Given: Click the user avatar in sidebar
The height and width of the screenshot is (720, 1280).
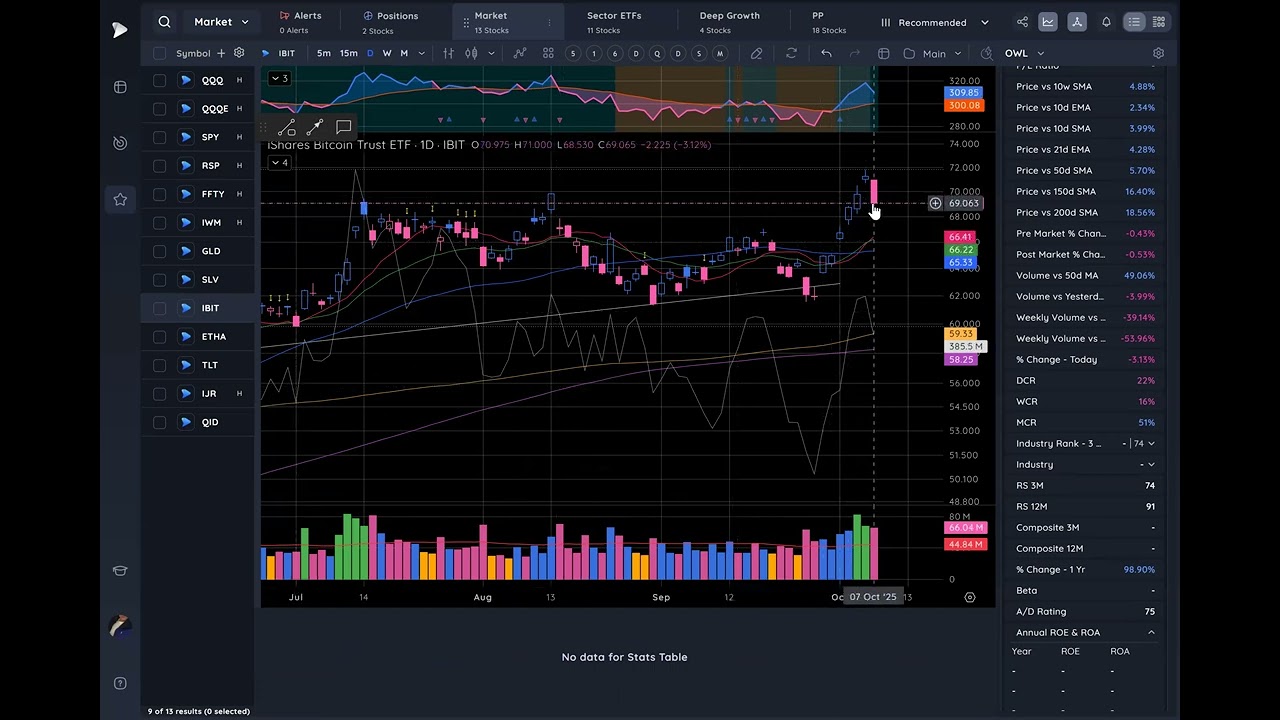Looking at the screenshot, I should pos(120,627).
